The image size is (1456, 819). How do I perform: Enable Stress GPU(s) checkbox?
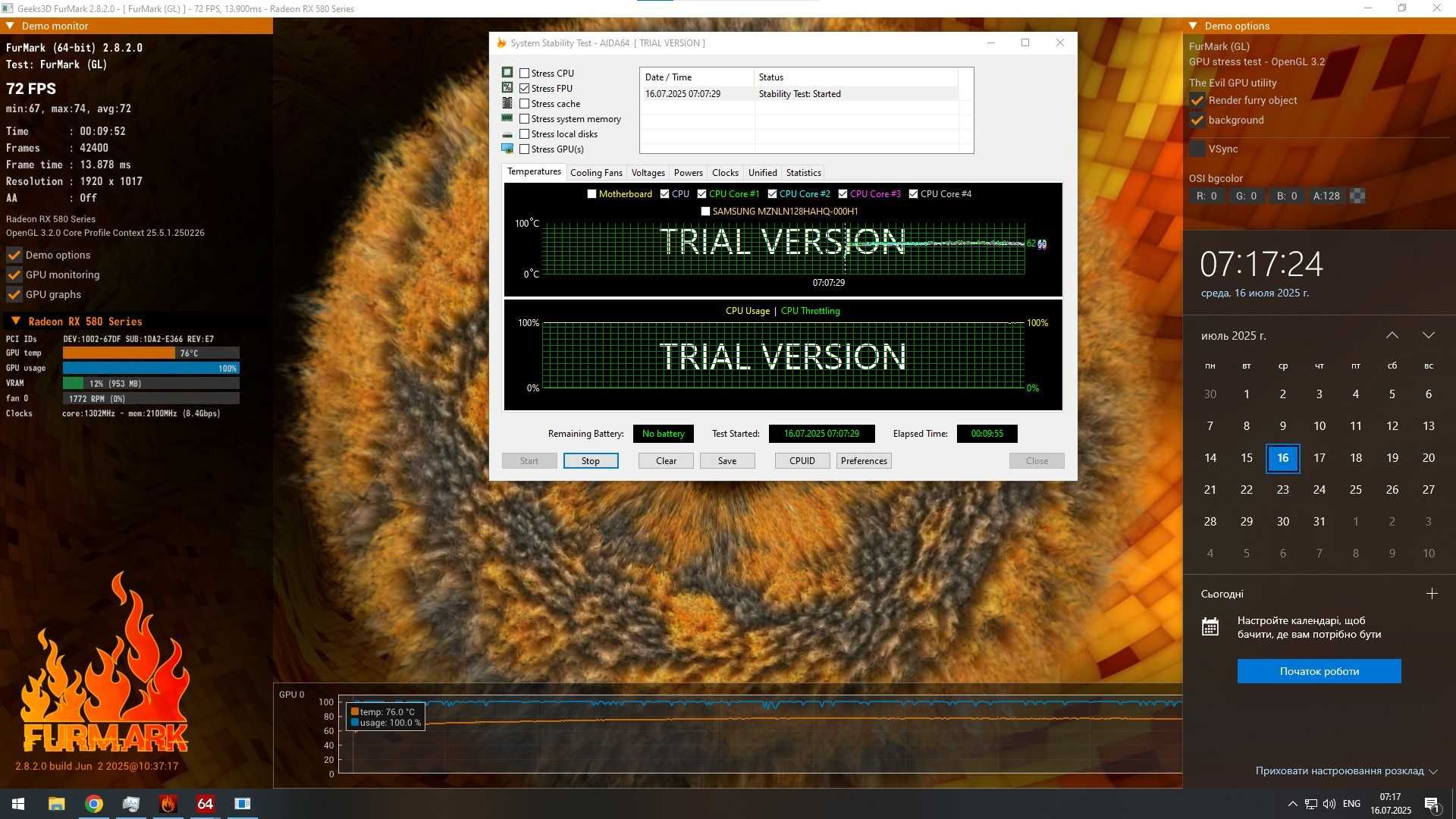tap(524, 149)
